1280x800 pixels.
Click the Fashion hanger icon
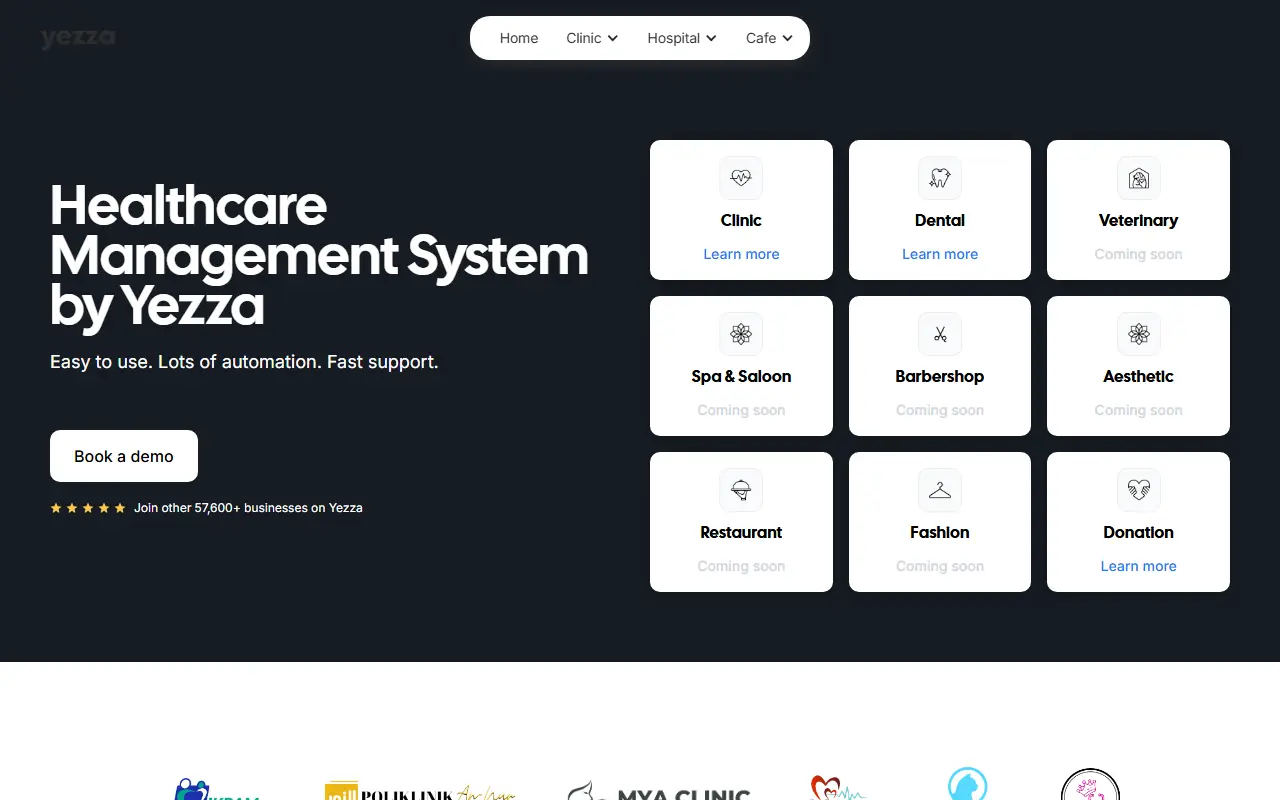coord(940,490)
